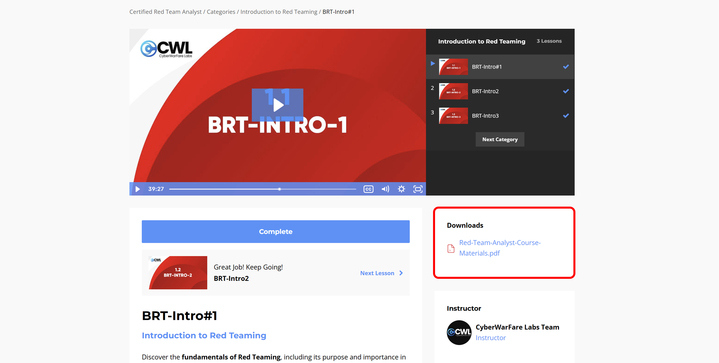Click the Next Lesson chevron arrow
The image size is (719, 363).
tap(401, 273)
